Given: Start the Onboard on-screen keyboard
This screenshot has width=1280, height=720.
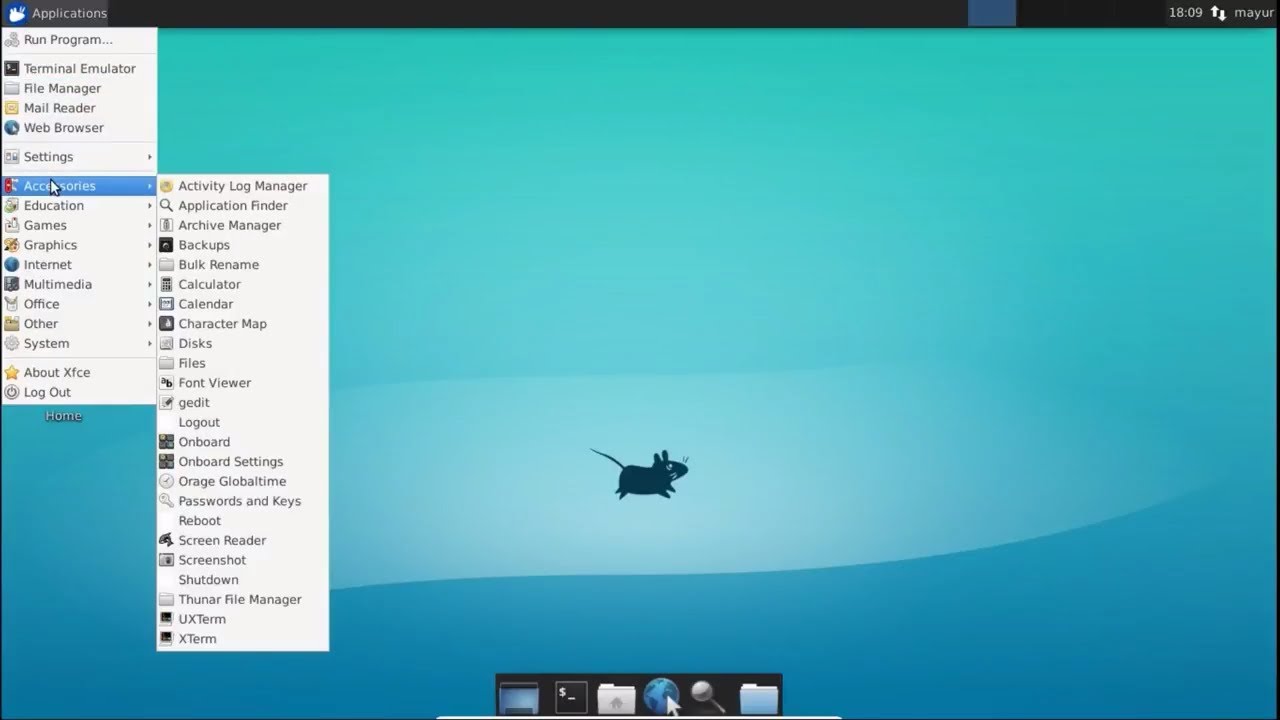Looking at the screenshot, I should (243, 442).
